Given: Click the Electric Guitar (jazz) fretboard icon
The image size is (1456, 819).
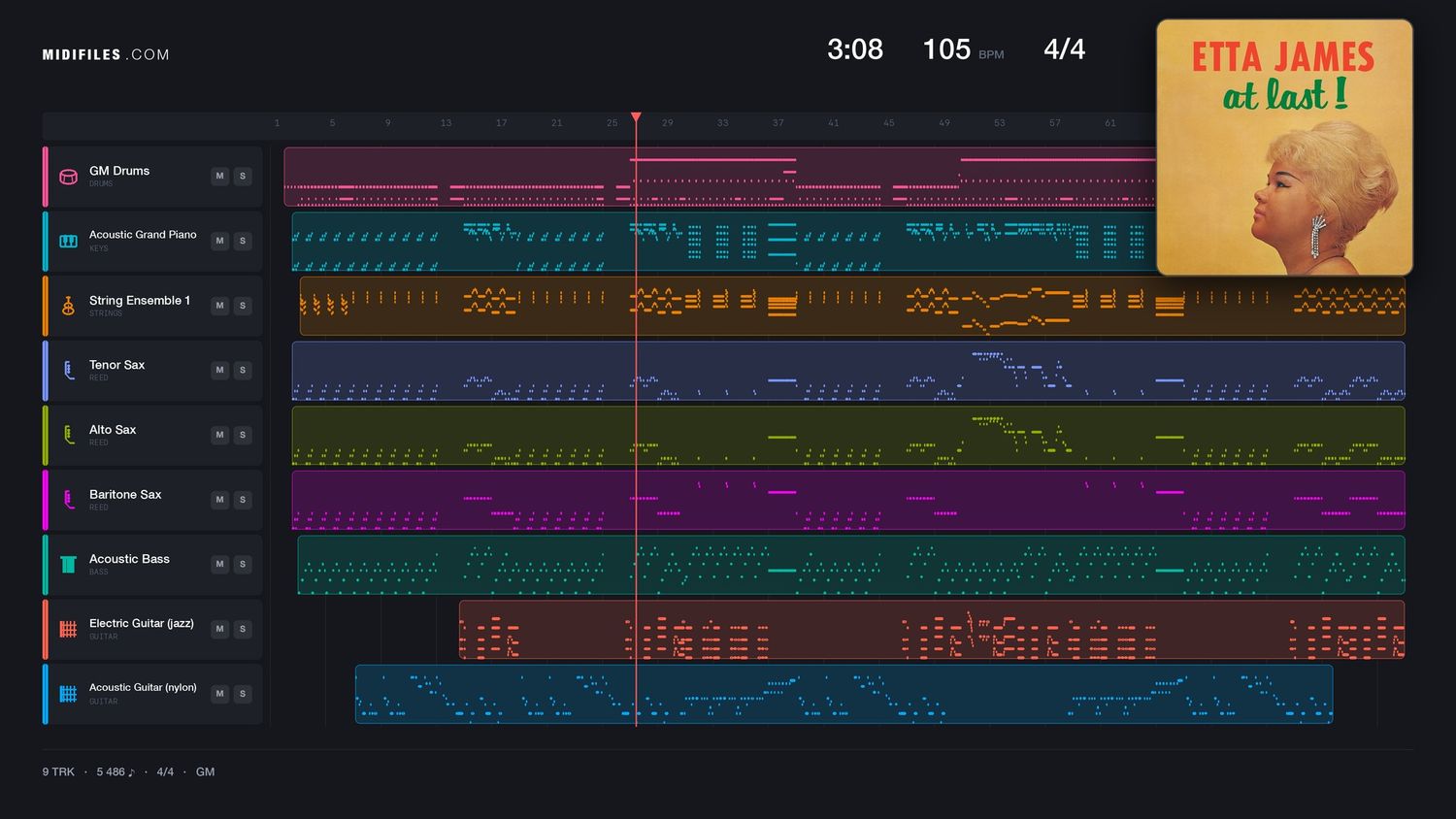Looking at the screenshot, I should 68,629.
